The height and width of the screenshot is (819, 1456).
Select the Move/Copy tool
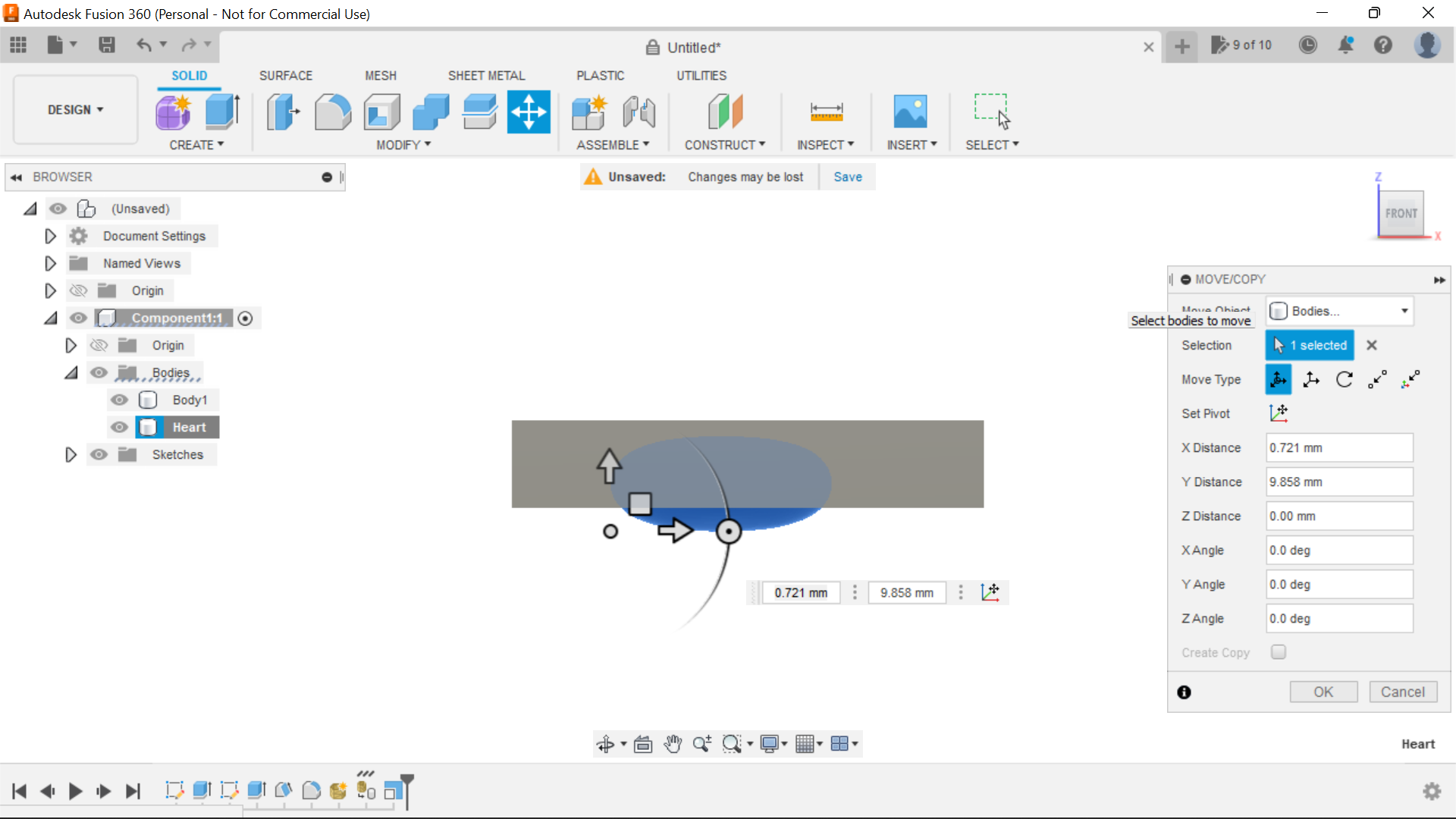pos(529,111)
